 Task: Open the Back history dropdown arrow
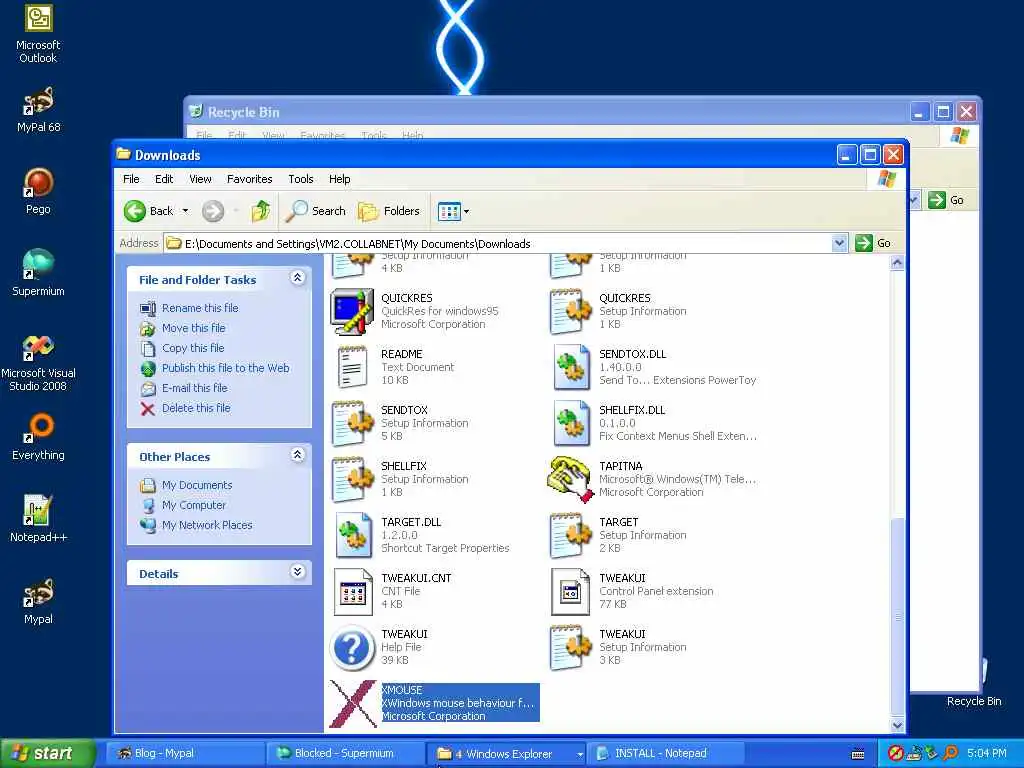point(185,211)
